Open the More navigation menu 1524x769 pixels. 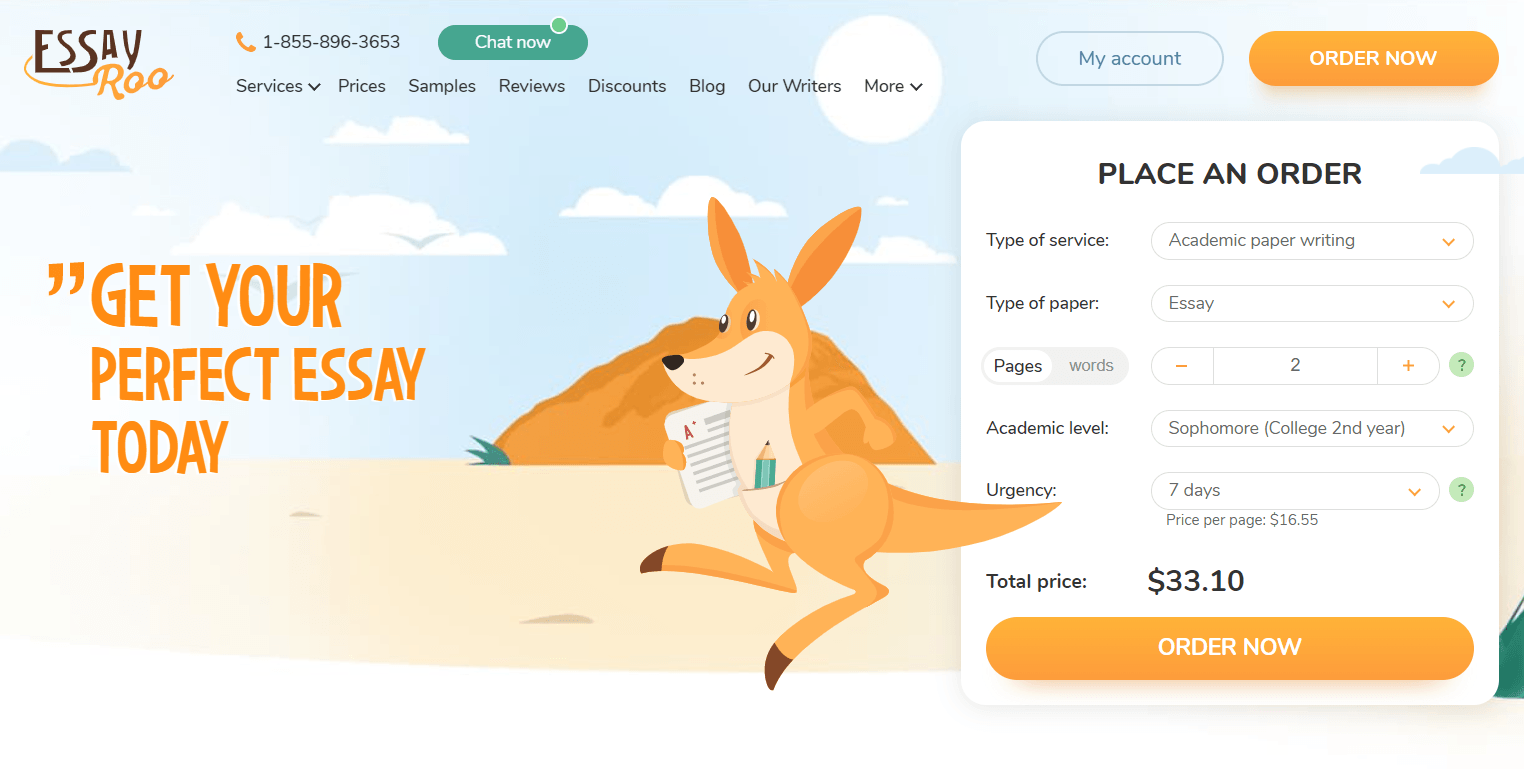coord(893,86)
